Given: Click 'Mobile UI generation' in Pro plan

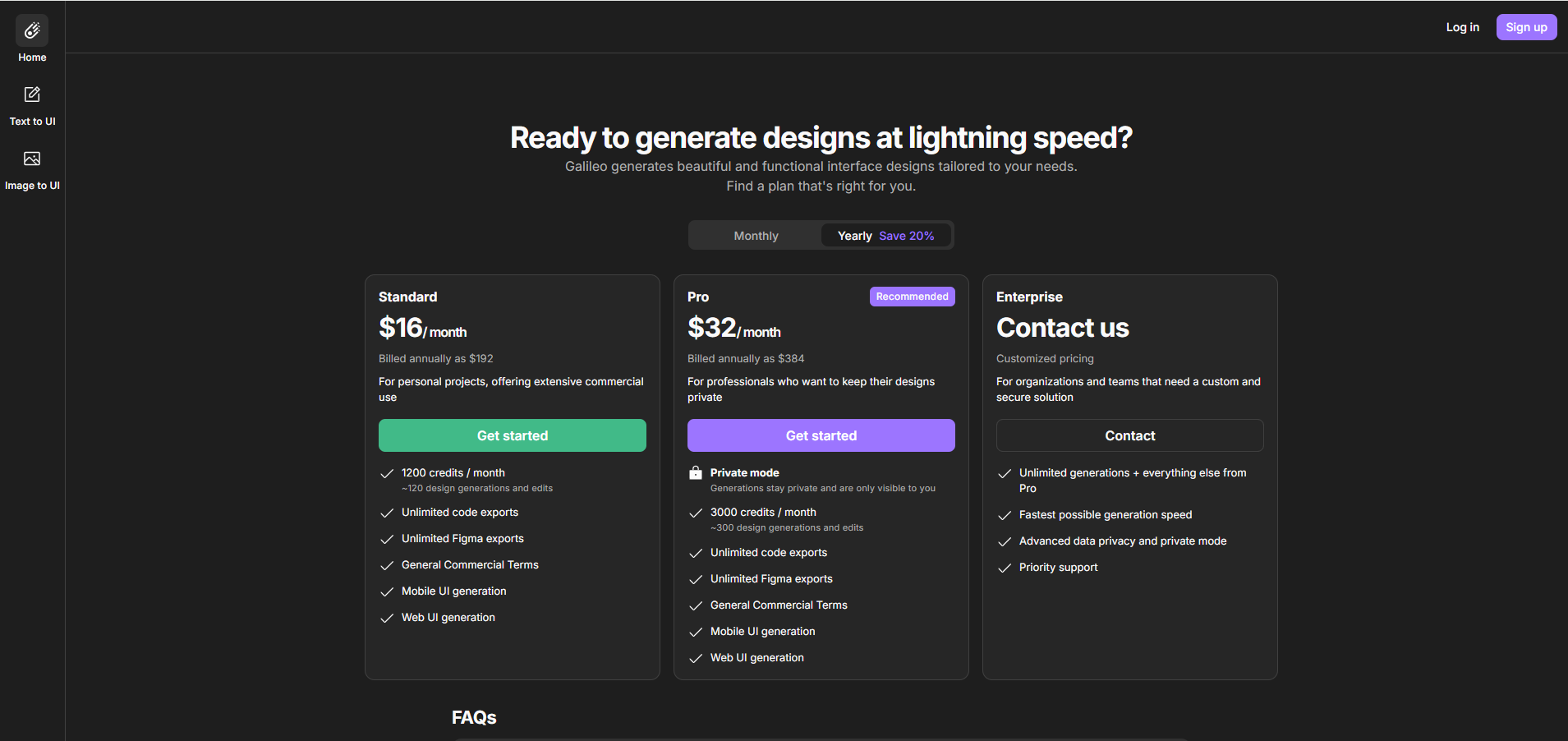Looking at the screenshot, I should [762, 632].
